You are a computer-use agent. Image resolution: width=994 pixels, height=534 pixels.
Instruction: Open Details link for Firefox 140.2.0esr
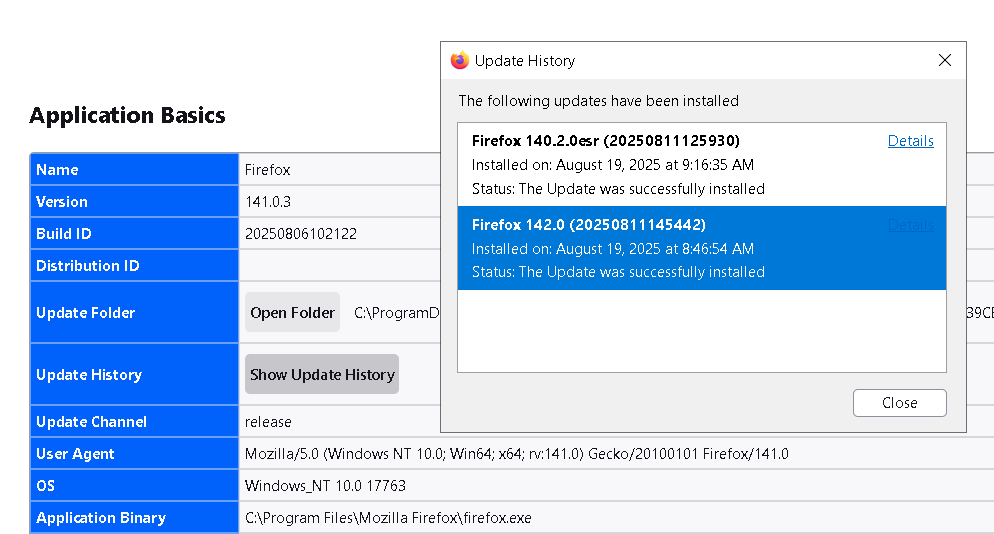(x=910, y=141)
